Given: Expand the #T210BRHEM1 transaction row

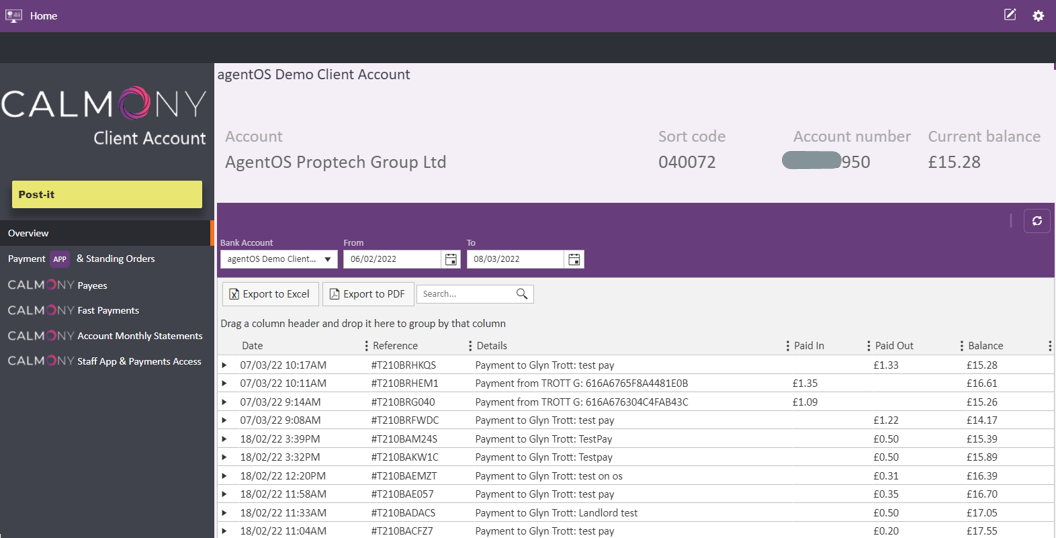Looking at the screenshot, I should click(224, 384).
